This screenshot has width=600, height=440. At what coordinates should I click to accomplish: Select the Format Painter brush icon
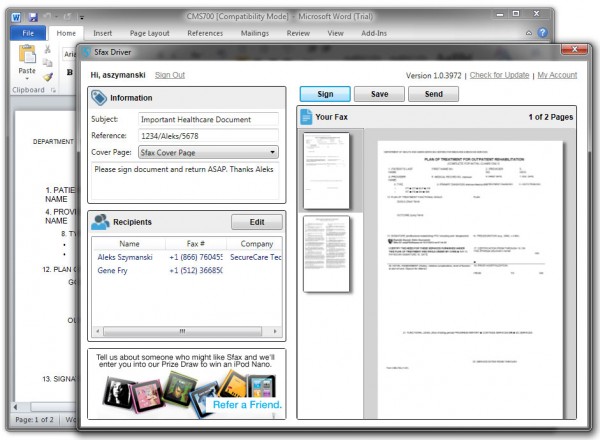tap(47, 76)
